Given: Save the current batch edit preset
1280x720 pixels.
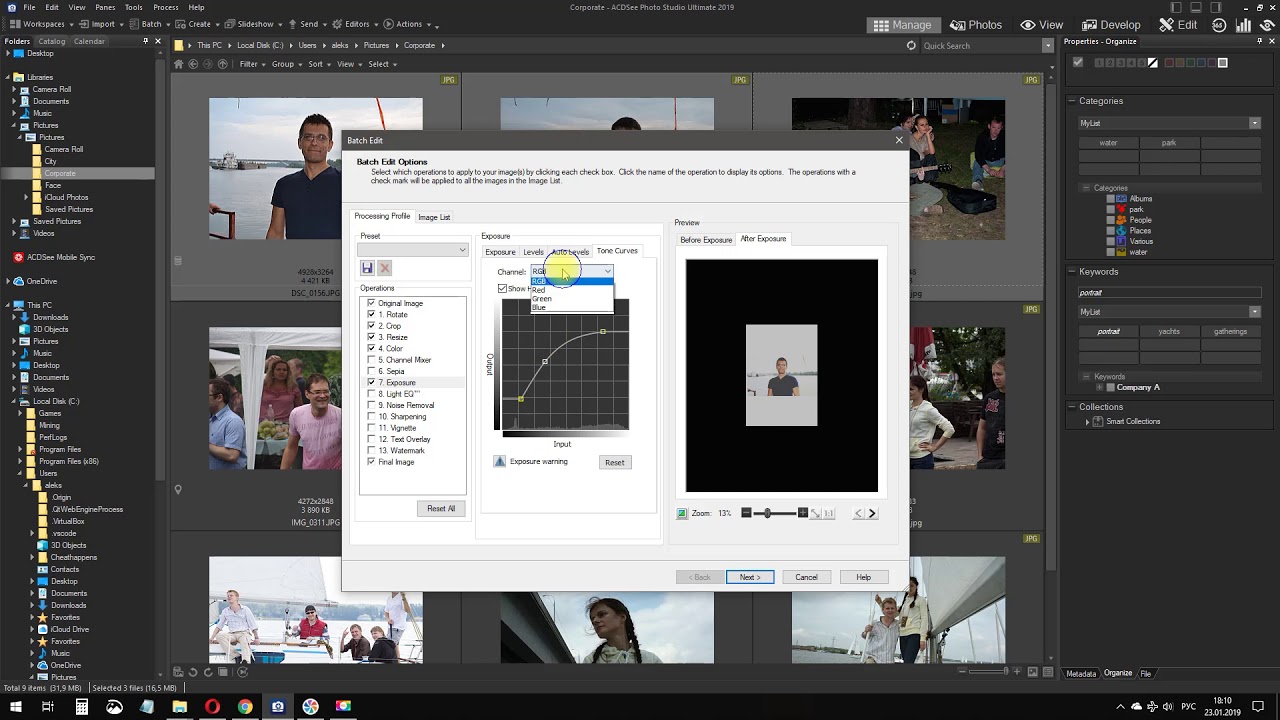Looking at the screenshot, I should pos(367,268).
